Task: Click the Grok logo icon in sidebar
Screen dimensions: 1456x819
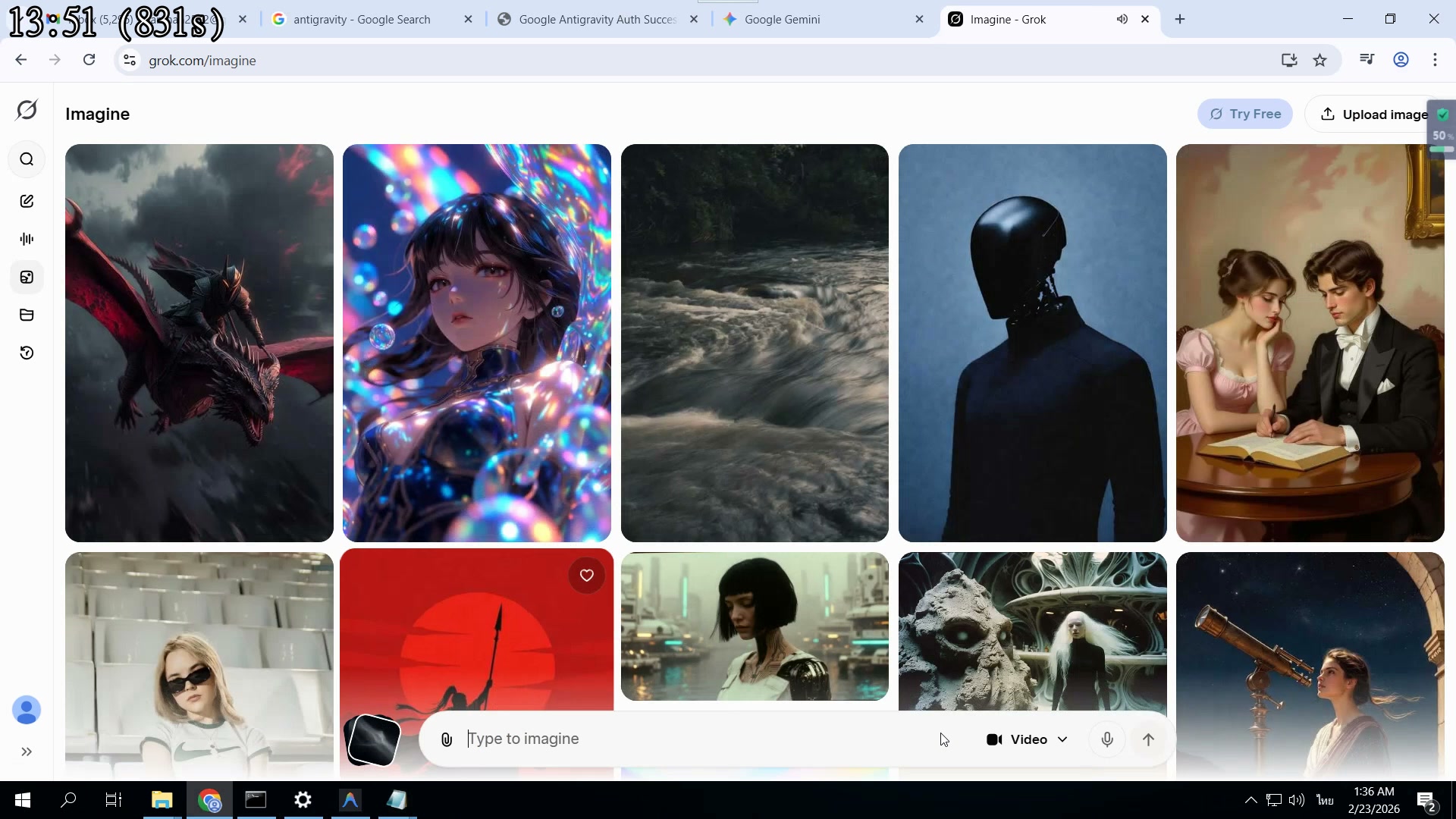Action: (x=27, y=111)
